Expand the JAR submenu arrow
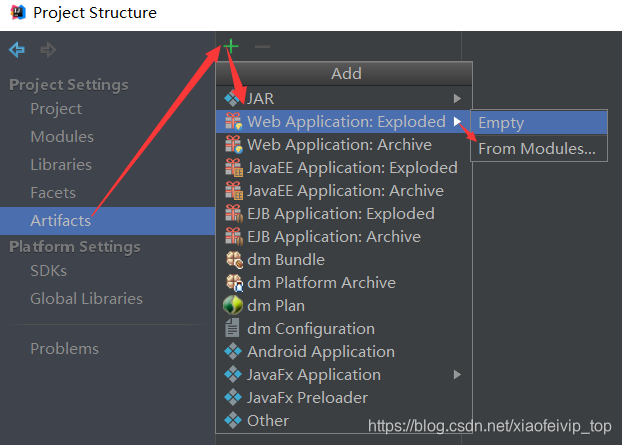This screenshot has width=622, height=445. tap(457, 98)
